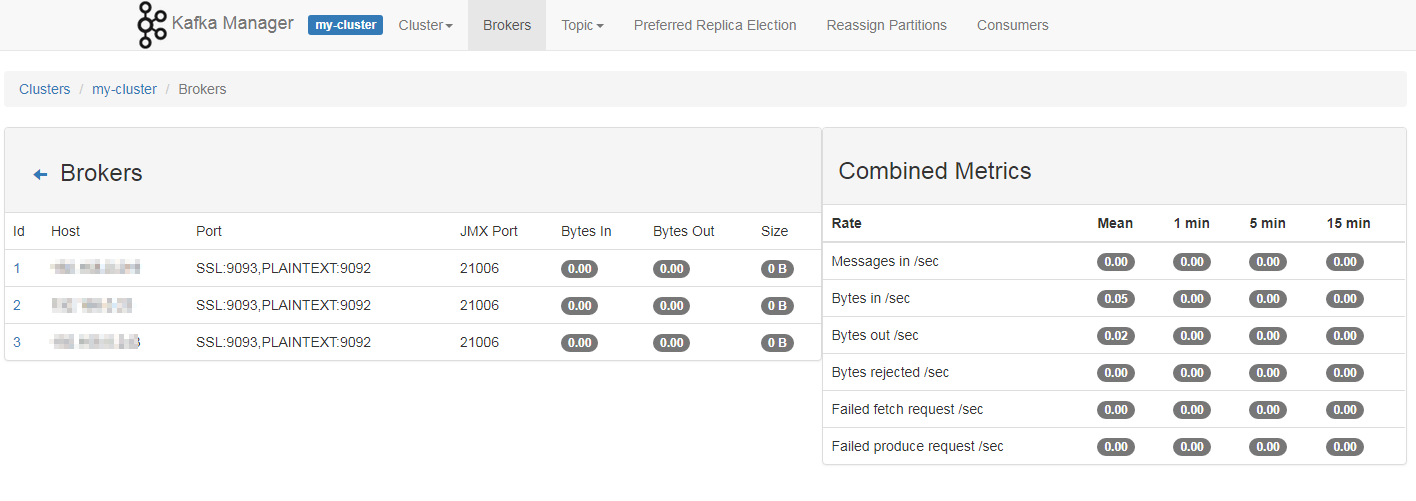Expand the Topic dropdown menu
Viewport: 1416px width, 501px height.
coord(582,25)
